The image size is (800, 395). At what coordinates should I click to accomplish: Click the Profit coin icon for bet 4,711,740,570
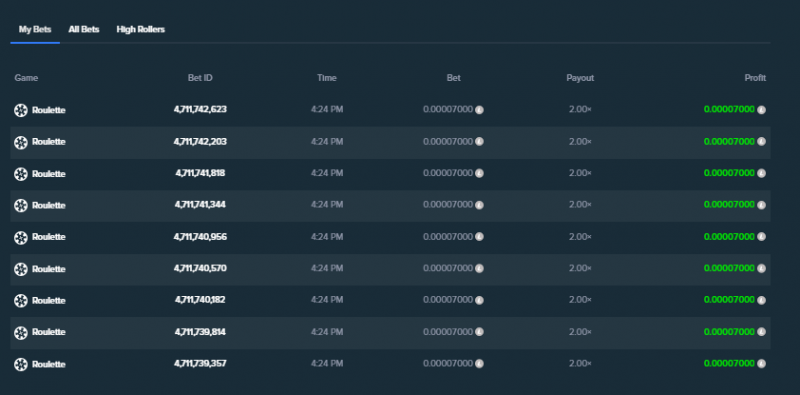(761, 268)
